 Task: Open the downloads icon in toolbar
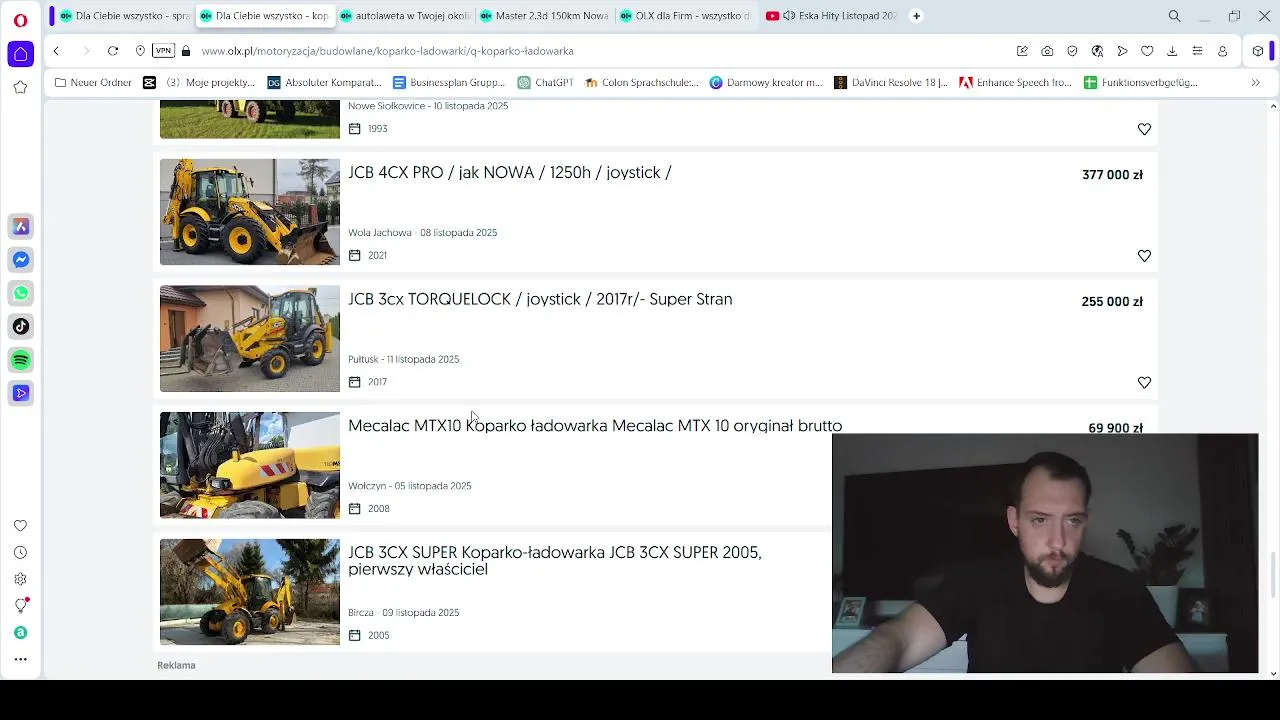coord(1172,51)
